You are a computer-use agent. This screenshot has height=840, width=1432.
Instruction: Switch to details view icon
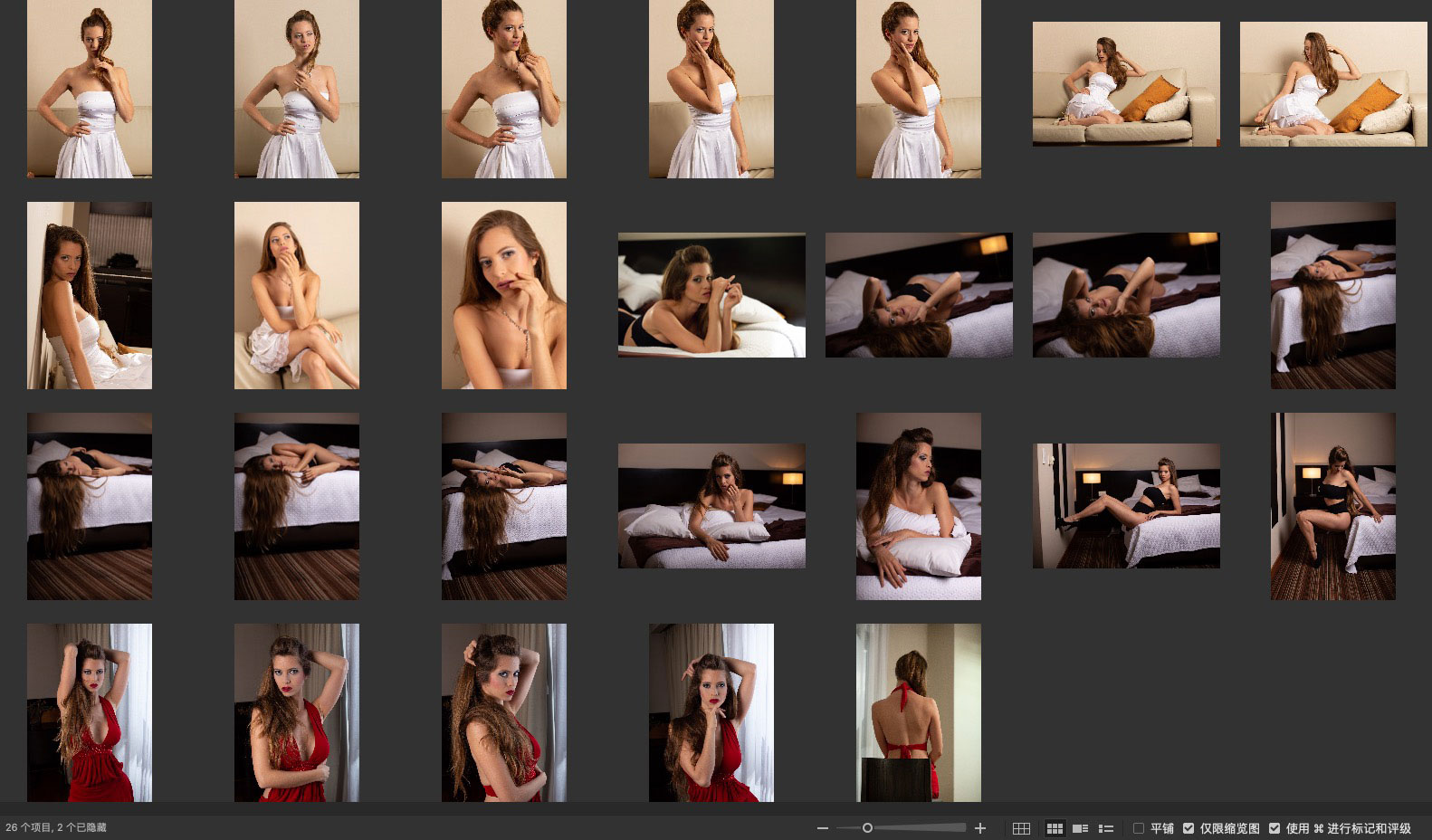click(1080, 828)
